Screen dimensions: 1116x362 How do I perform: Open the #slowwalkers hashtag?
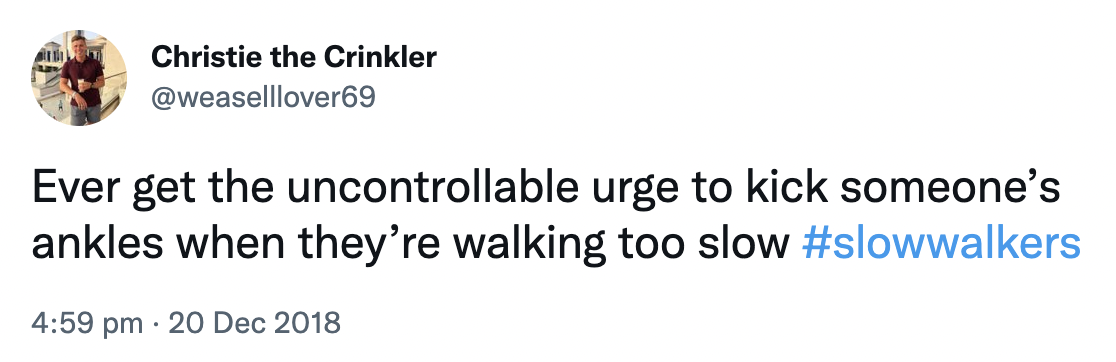pyautogui.click(x=941, y=243)
